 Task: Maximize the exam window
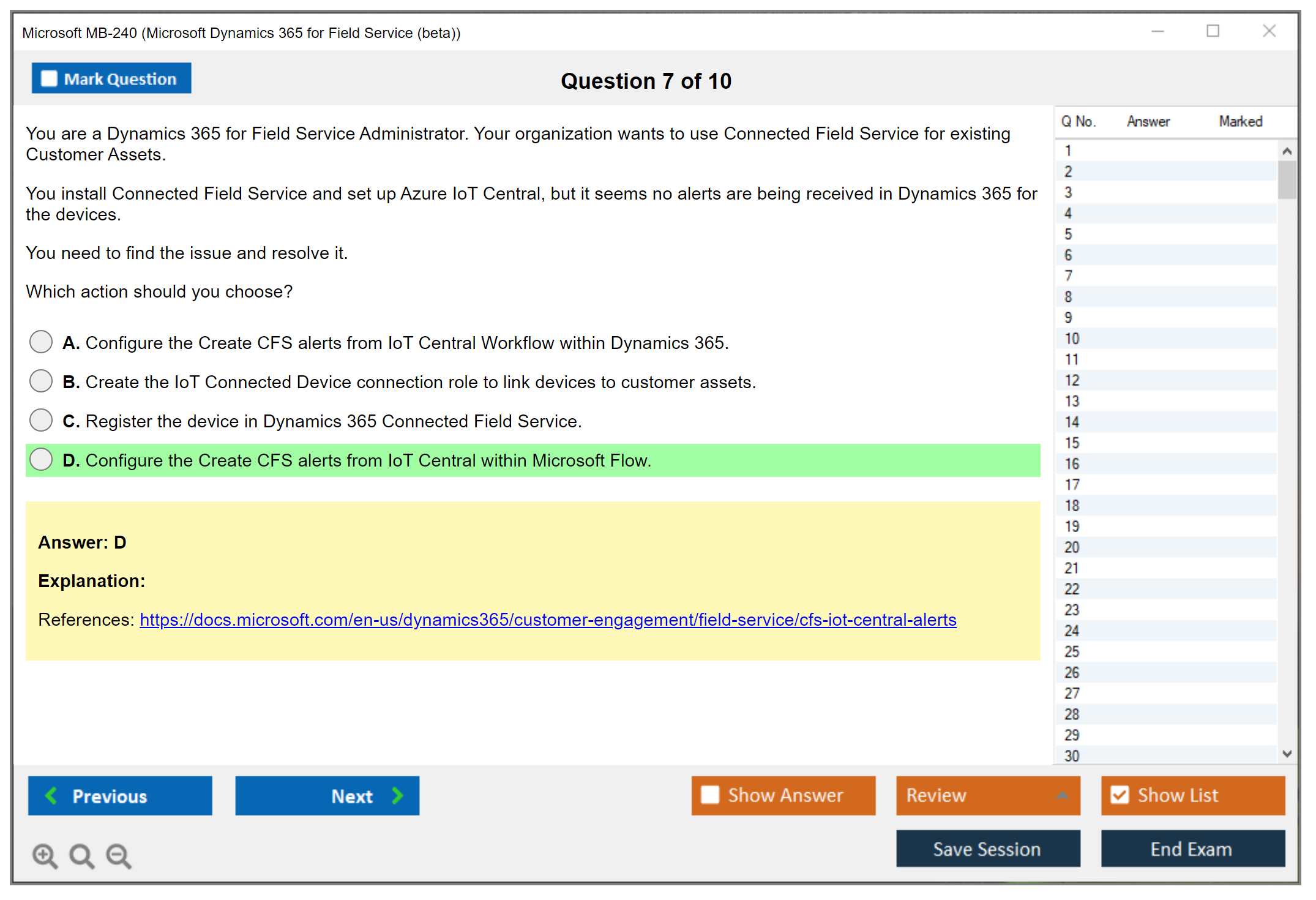point(1213,31)
